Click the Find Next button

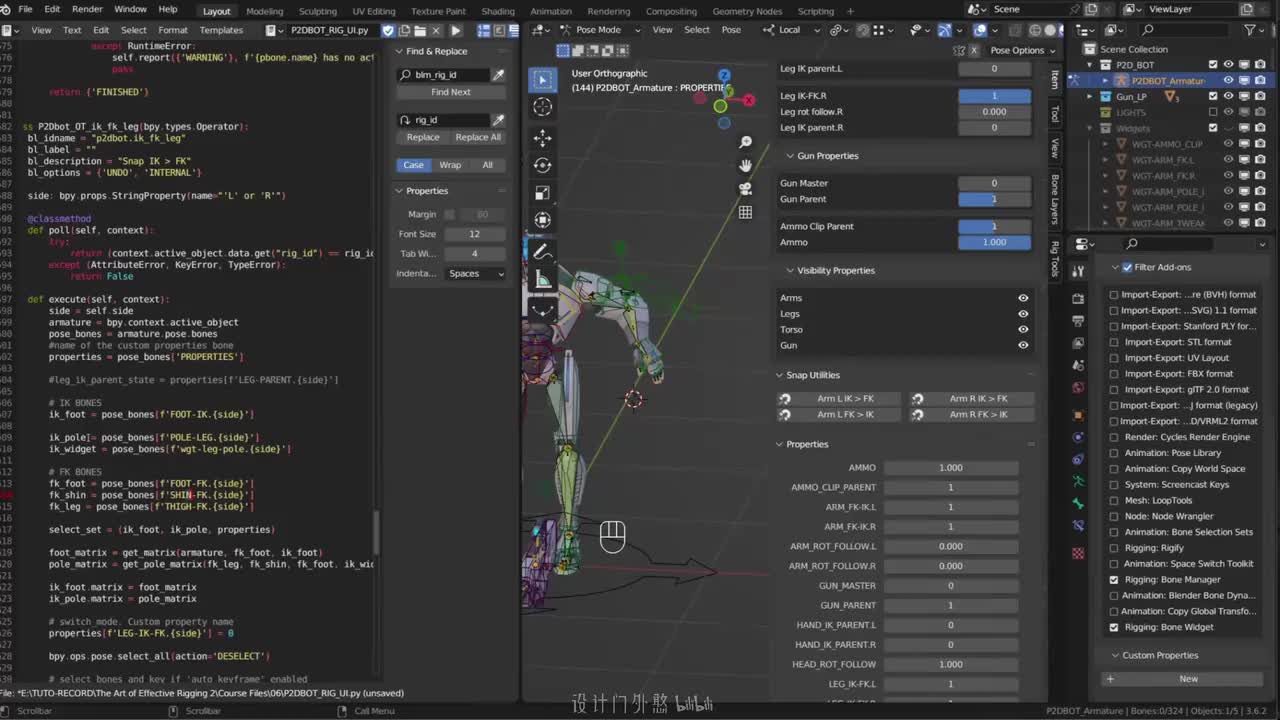(450, 92)
